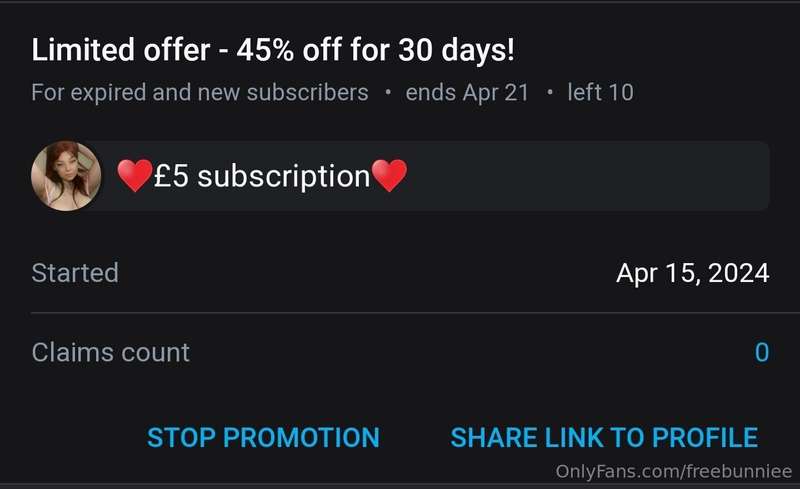800x489 pixels.
Task: Select the £5 subscription message text
Action: [x=262, y=176]
